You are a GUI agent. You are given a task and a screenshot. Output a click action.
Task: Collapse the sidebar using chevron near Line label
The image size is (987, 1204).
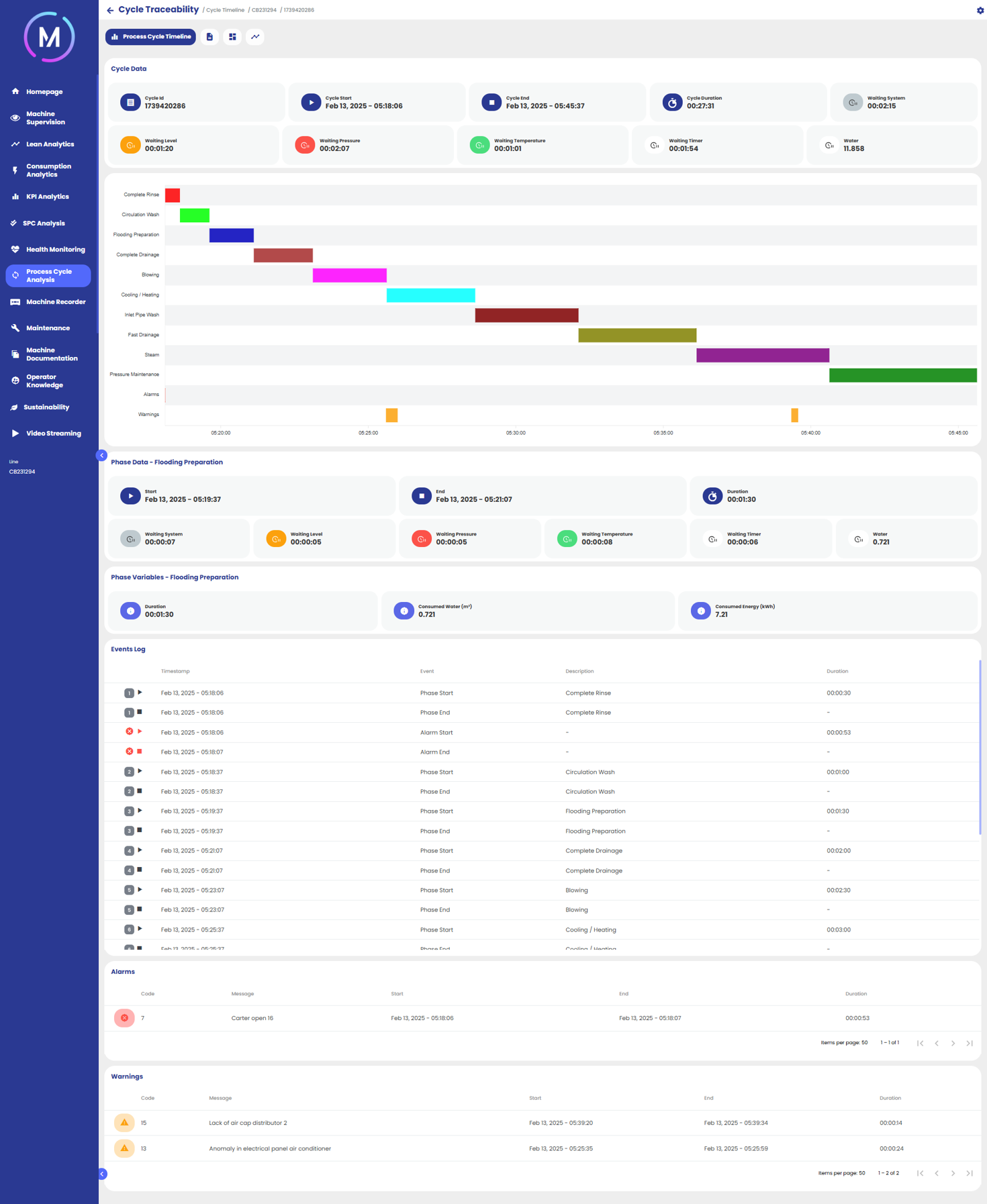(101, 456)
